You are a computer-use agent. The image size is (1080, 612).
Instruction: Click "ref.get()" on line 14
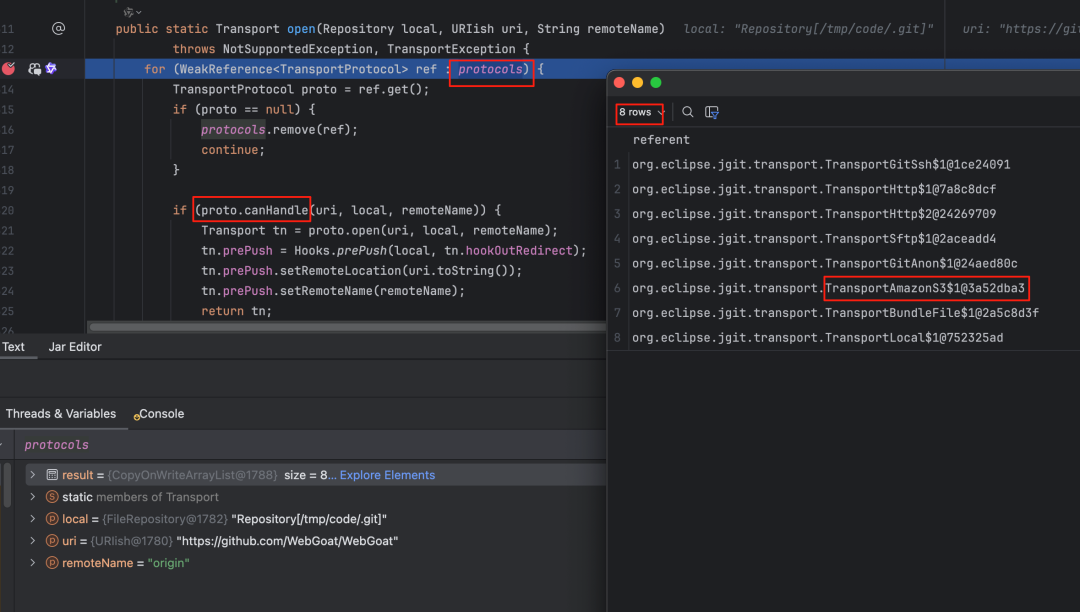click(x=390, y=89)
